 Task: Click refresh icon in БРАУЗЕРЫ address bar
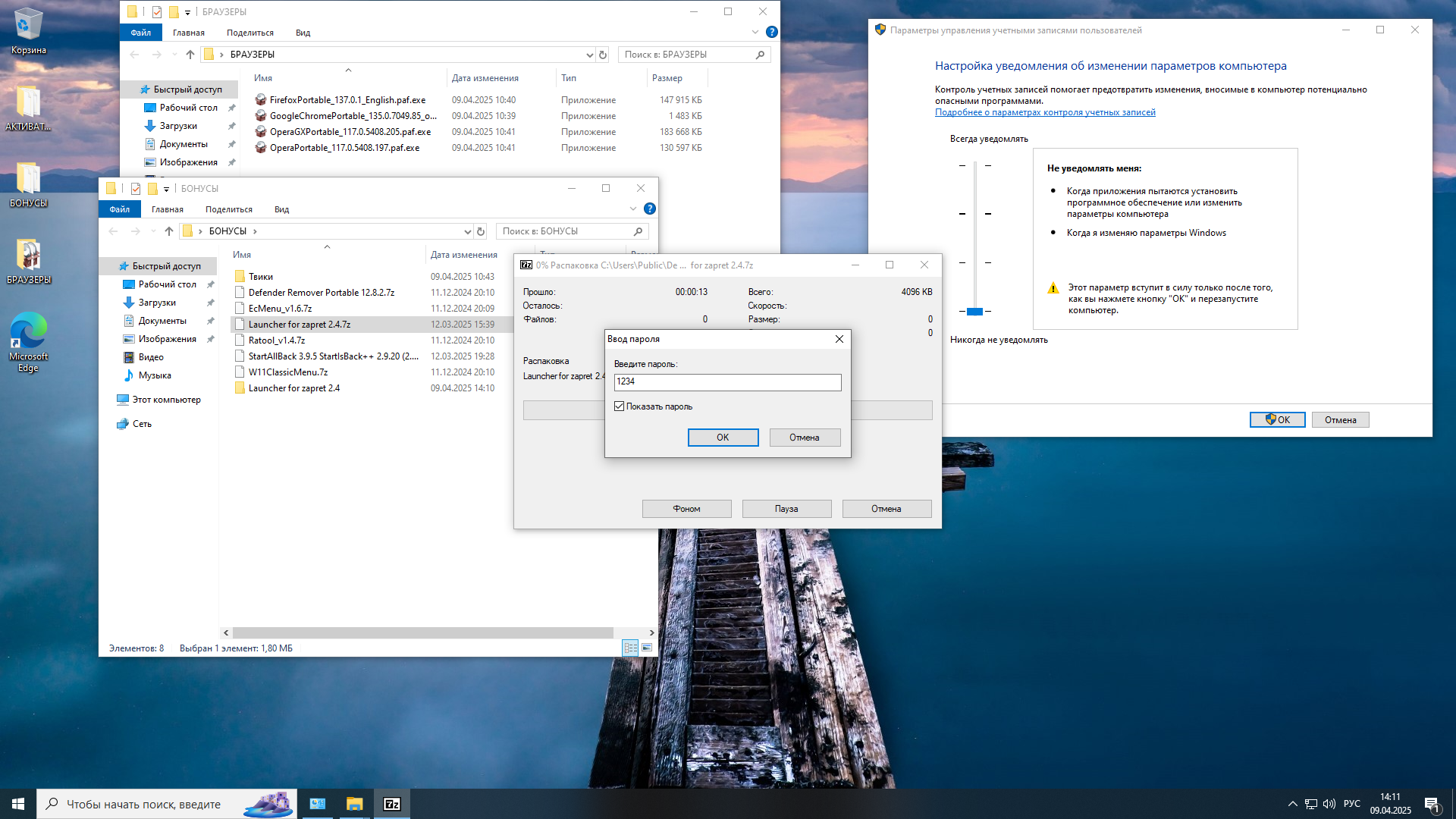(603, 55)
